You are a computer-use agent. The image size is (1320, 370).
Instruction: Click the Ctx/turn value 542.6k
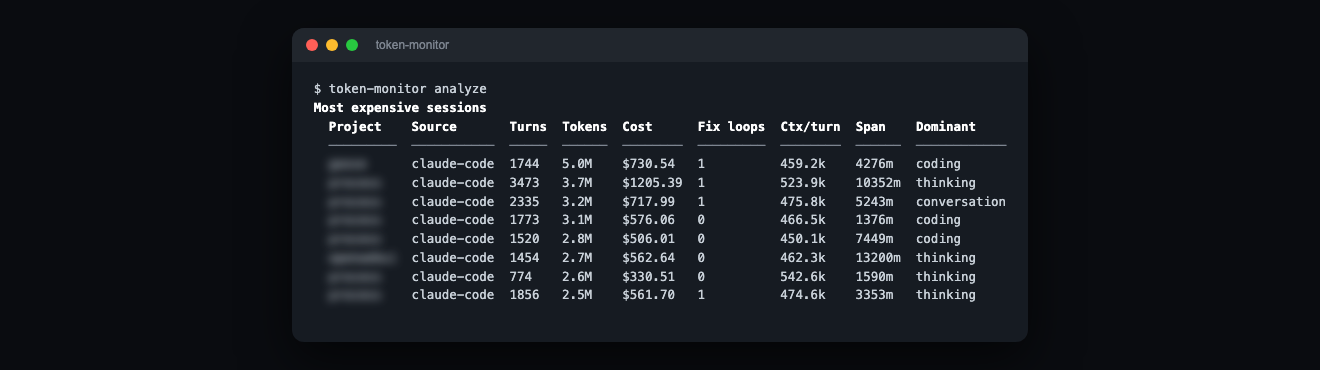point(803,277)
